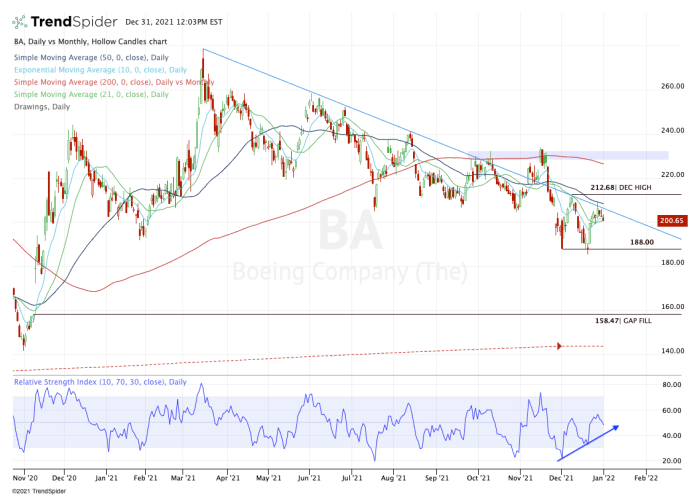Click the '158.47| GAP FILL' annotation label
This screenshot has height=497, width=700.
623,321
